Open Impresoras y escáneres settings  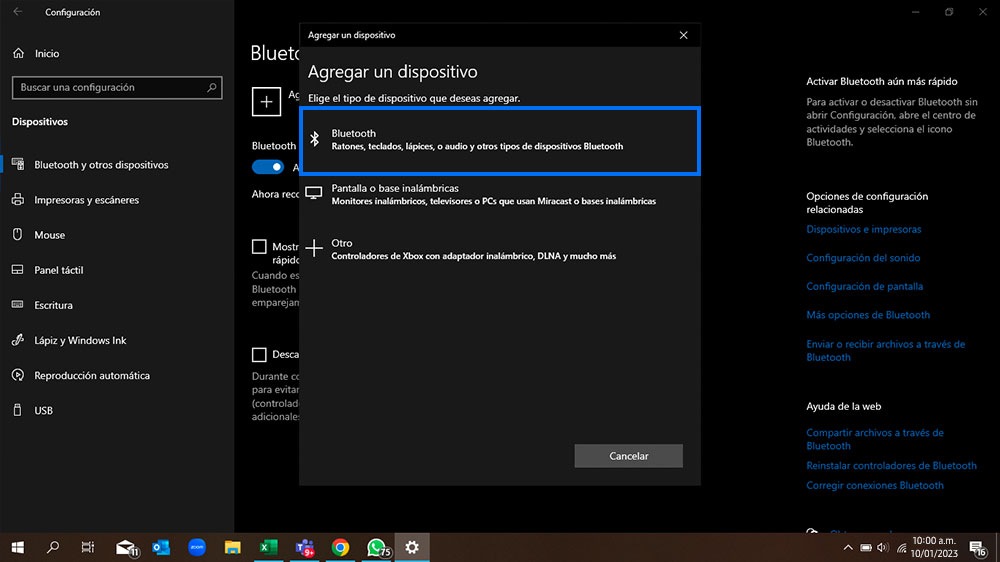point(86,200)
